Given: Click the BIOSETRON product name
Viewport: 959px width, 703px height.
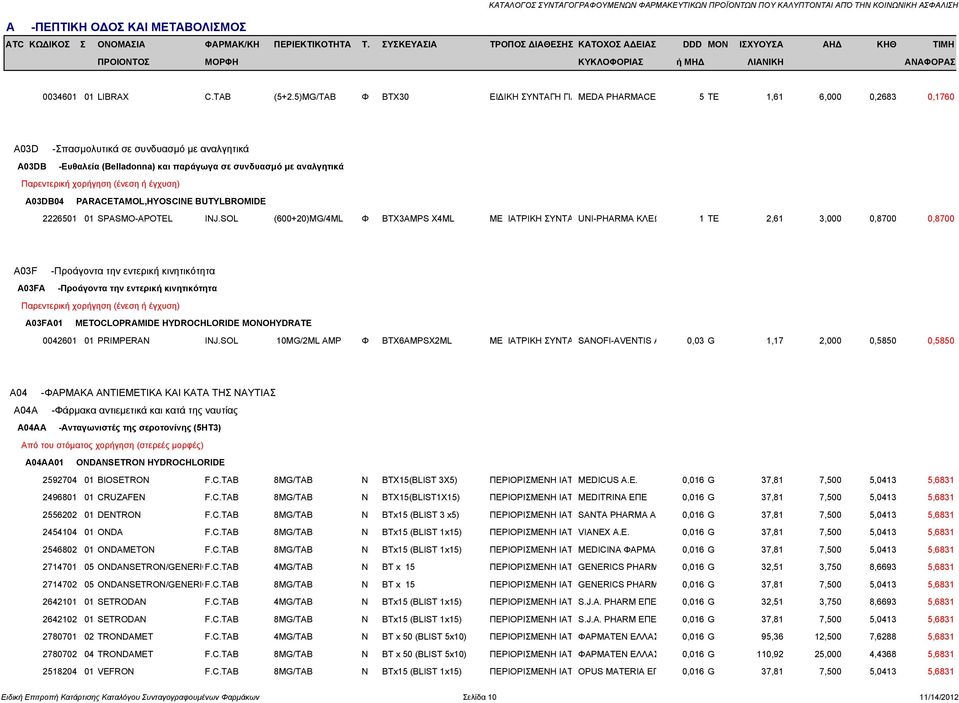Looking at the screenshot, I should point(123,480).
